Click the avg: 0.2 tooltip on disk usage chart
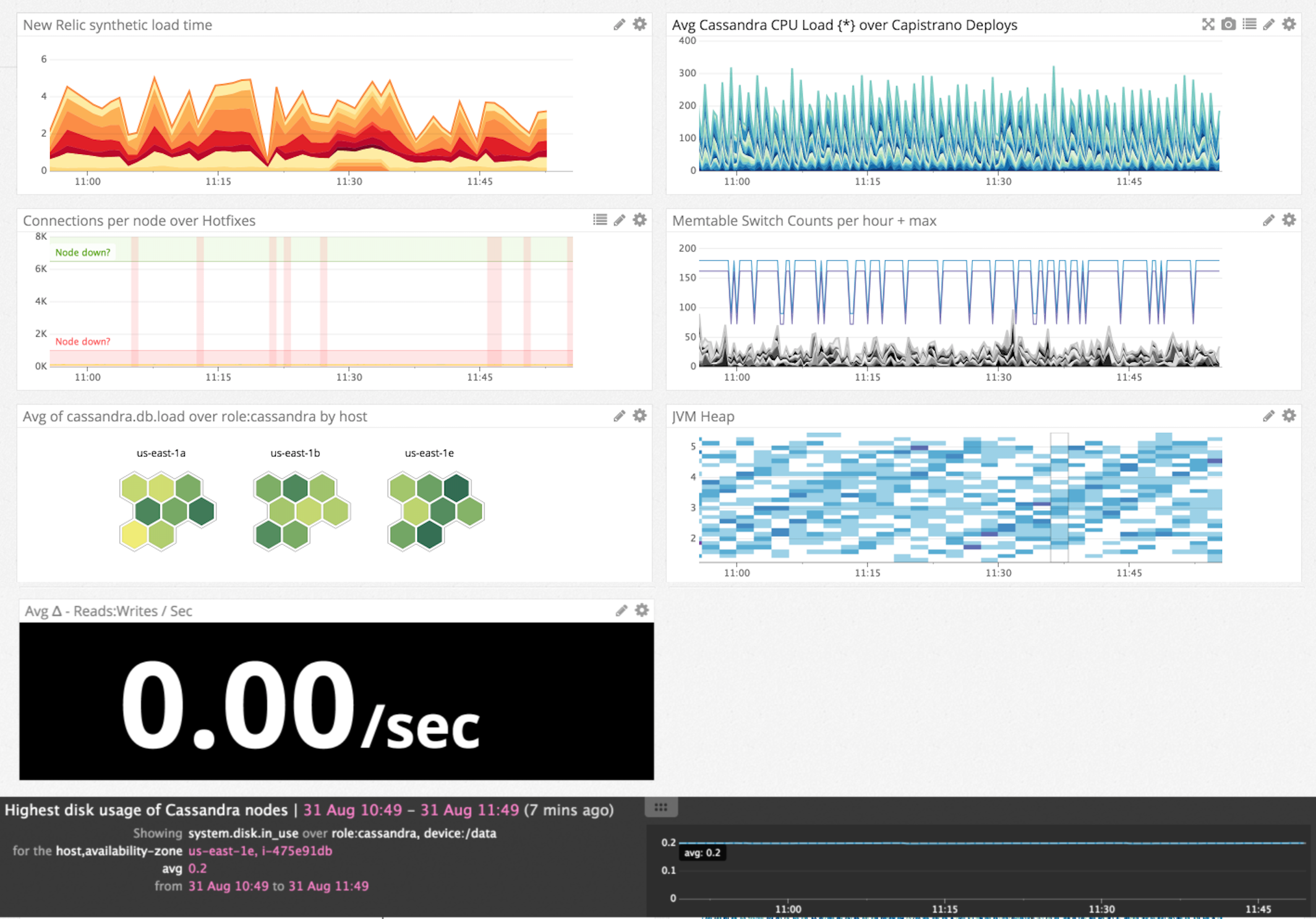The width and height of the screenshot is (1316, 919). 703,852
